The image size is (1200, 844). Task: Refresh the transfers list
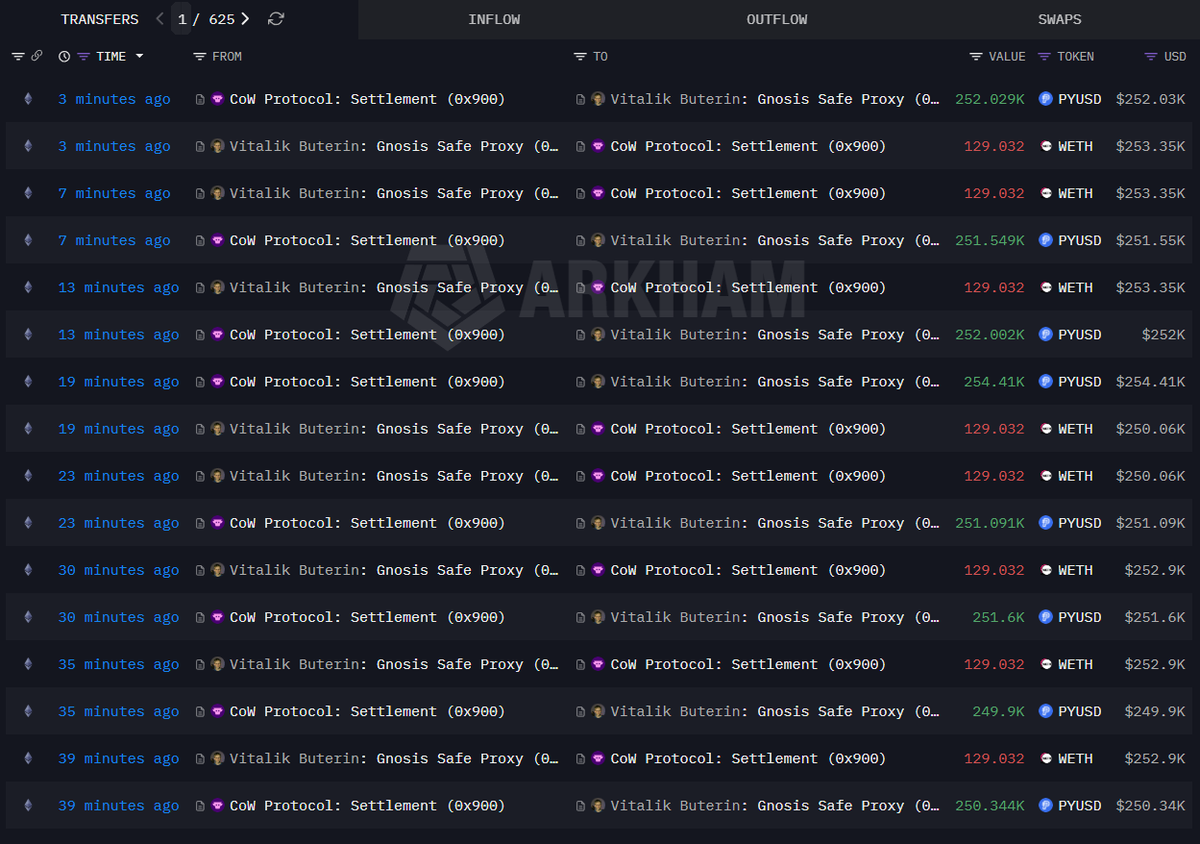point(276,19)
